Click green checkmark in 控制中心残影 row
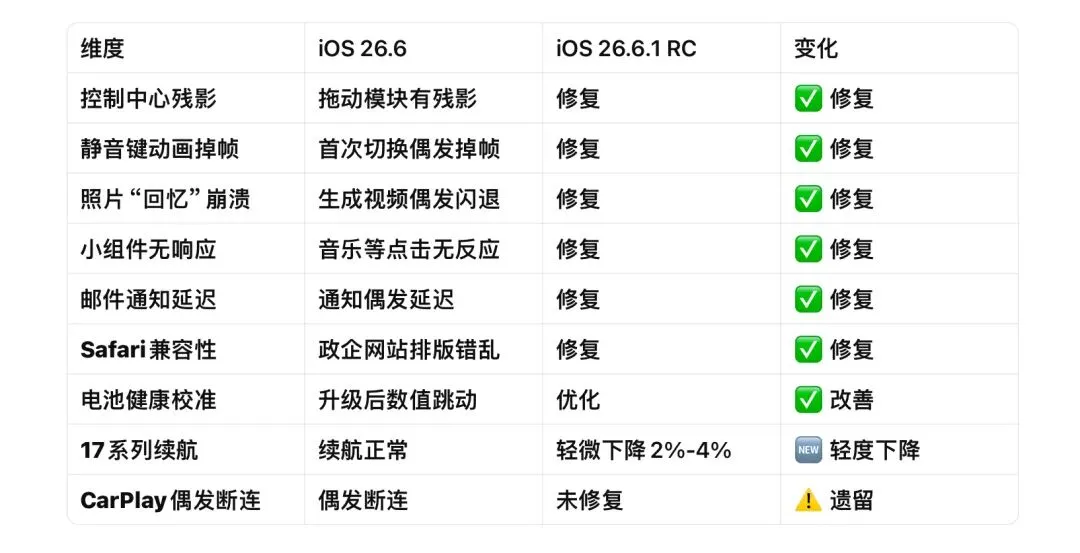Viewport: 1080px width, 553px height. coord(808,98)
